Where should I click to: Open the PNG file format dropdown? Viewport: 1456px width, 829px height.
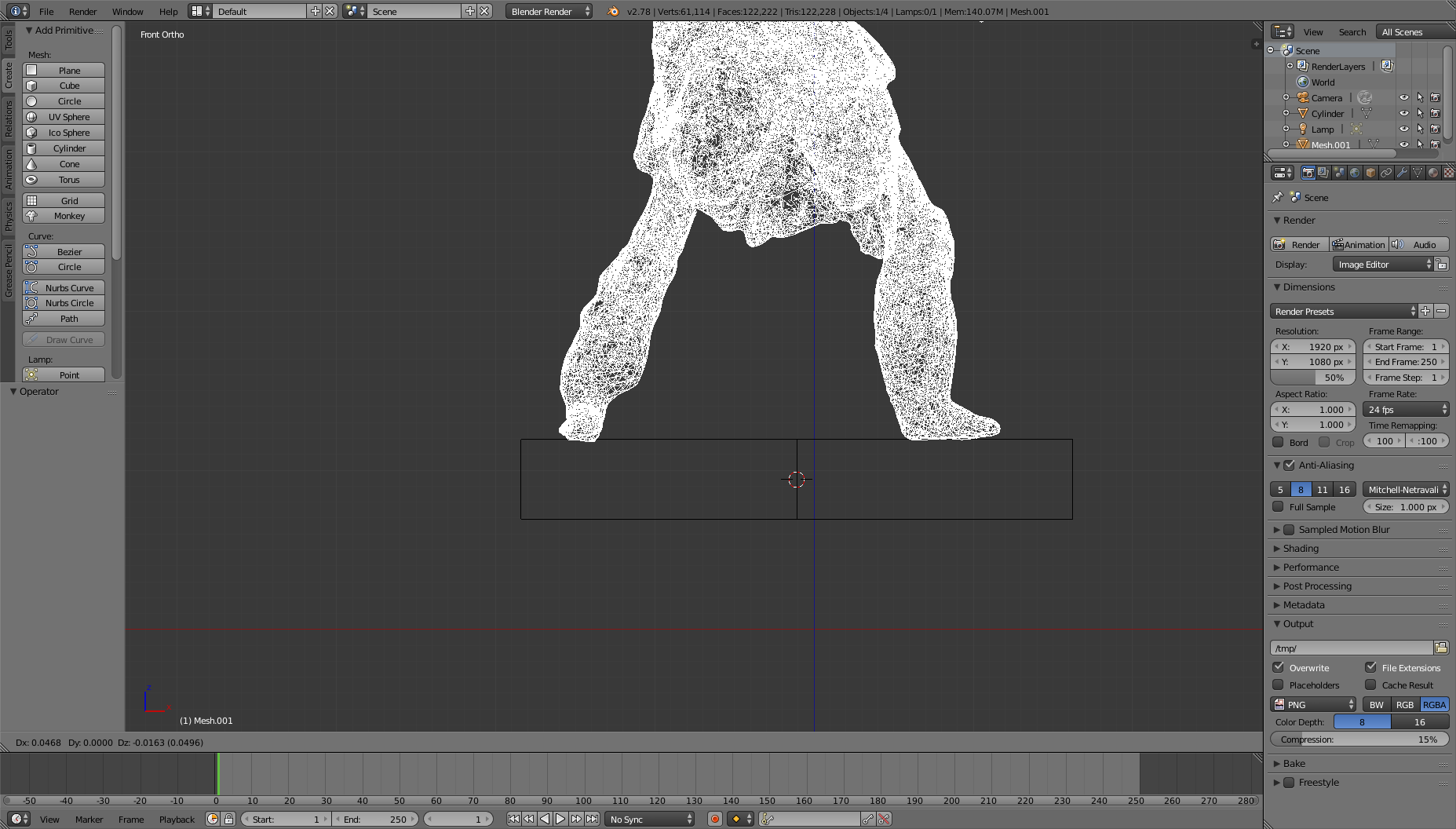tap(1313, 704)
